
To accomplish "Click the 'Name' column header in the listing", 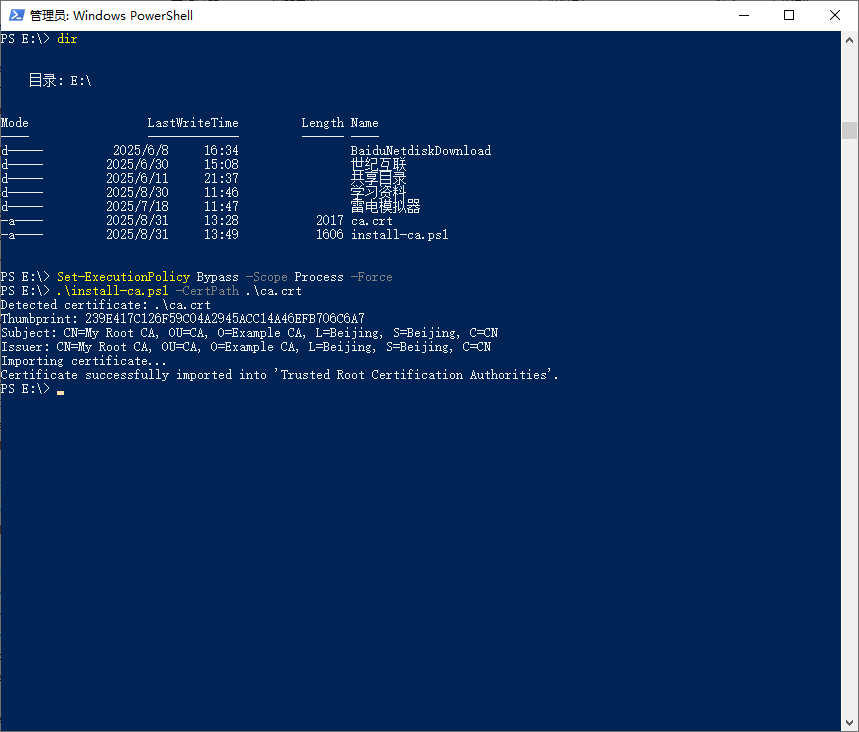I will (x=364, y=123).
